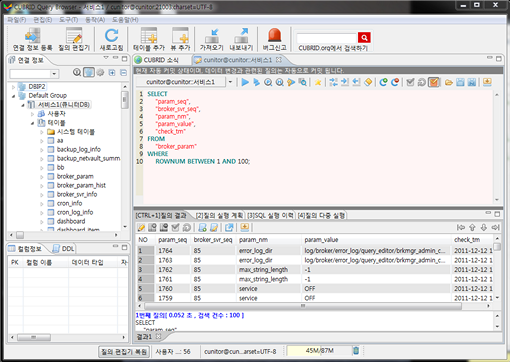The height and width of the screenshot is (362, 510).
Task: Click the 내보내기 export icon
Action: 241,36
